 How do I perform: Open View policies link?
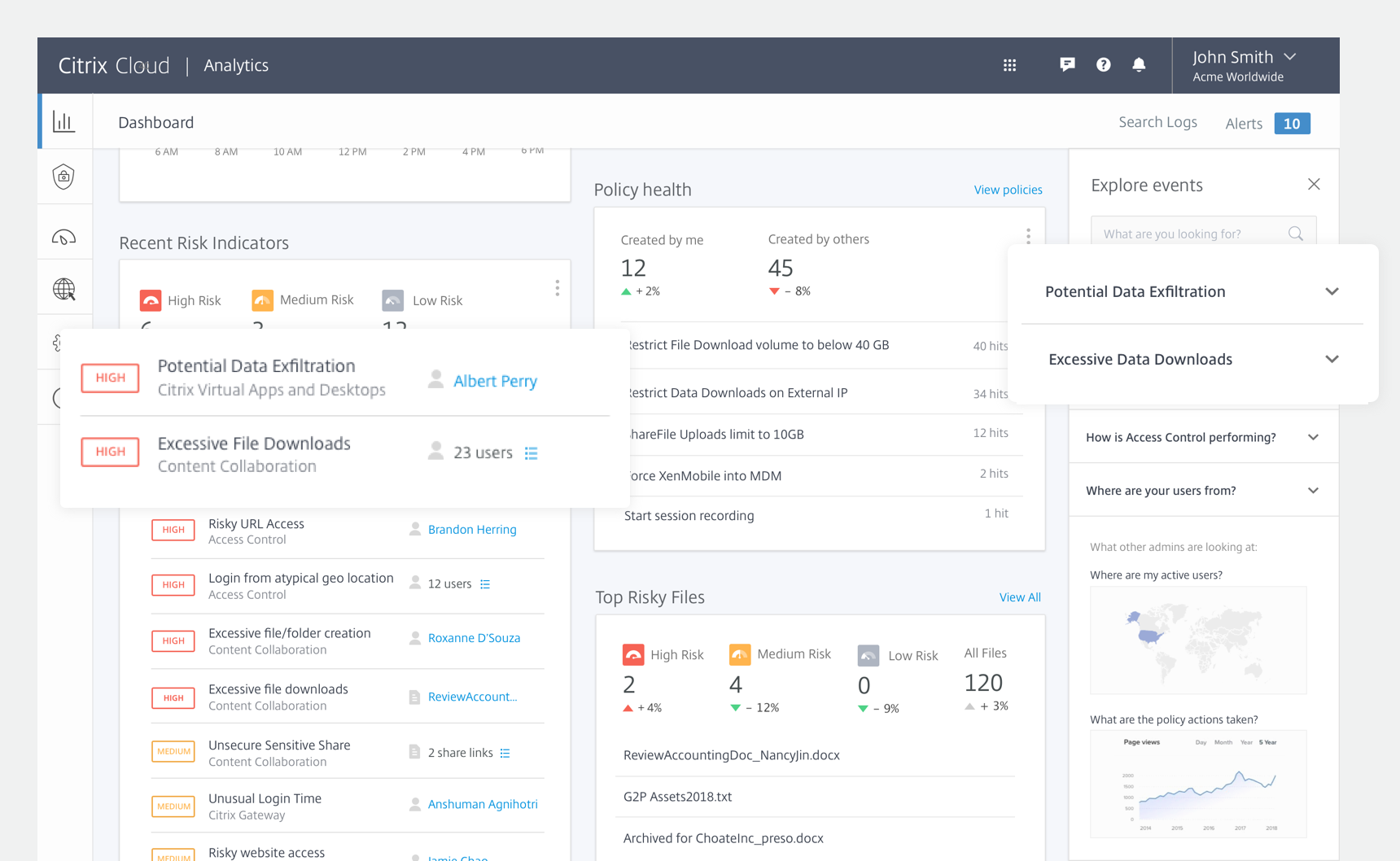coord(1008,190)
